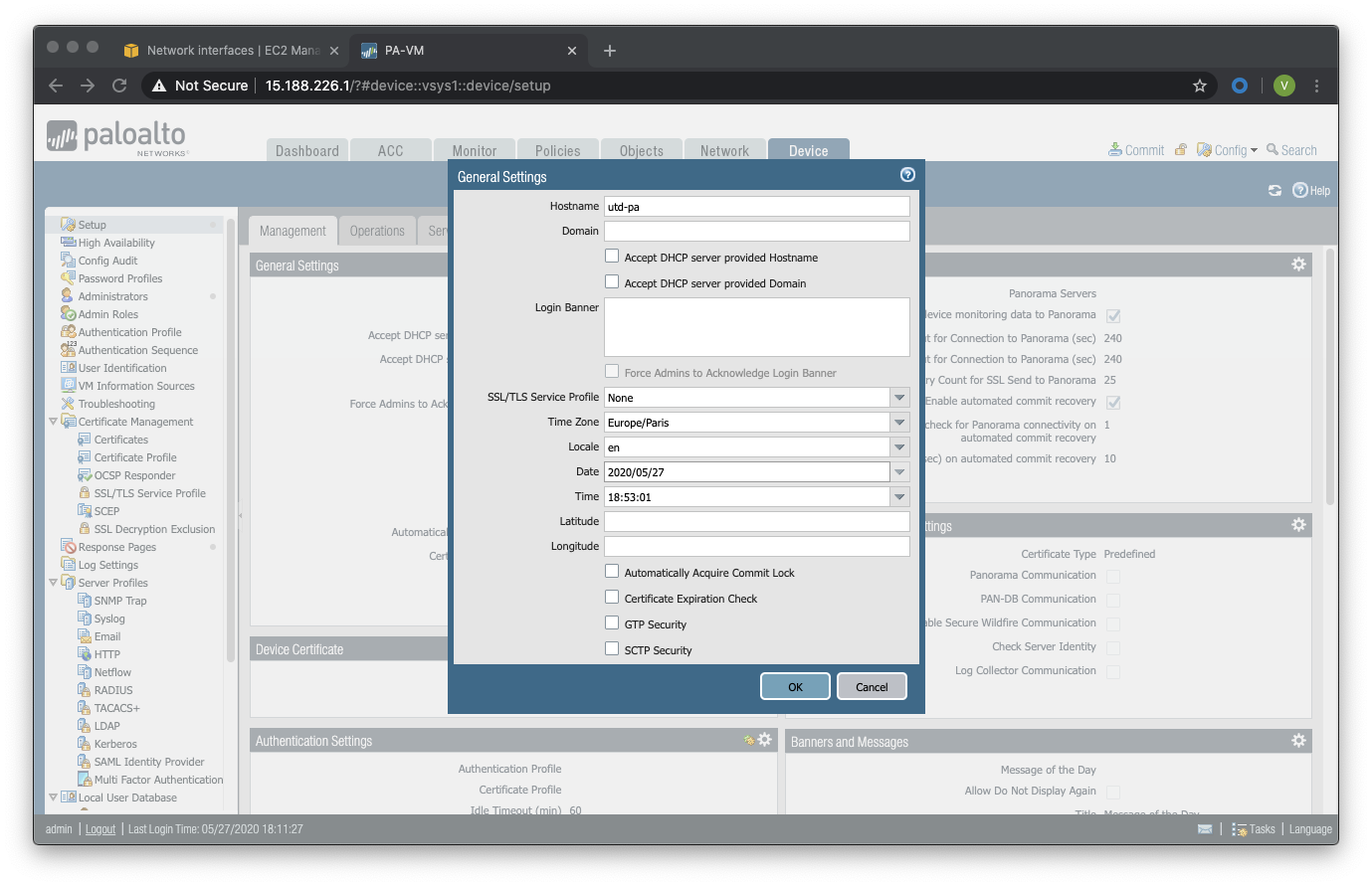Toggle Enable automated commit recovery checkbox
1372x886 pixels.
click(x=1113, y=402)
